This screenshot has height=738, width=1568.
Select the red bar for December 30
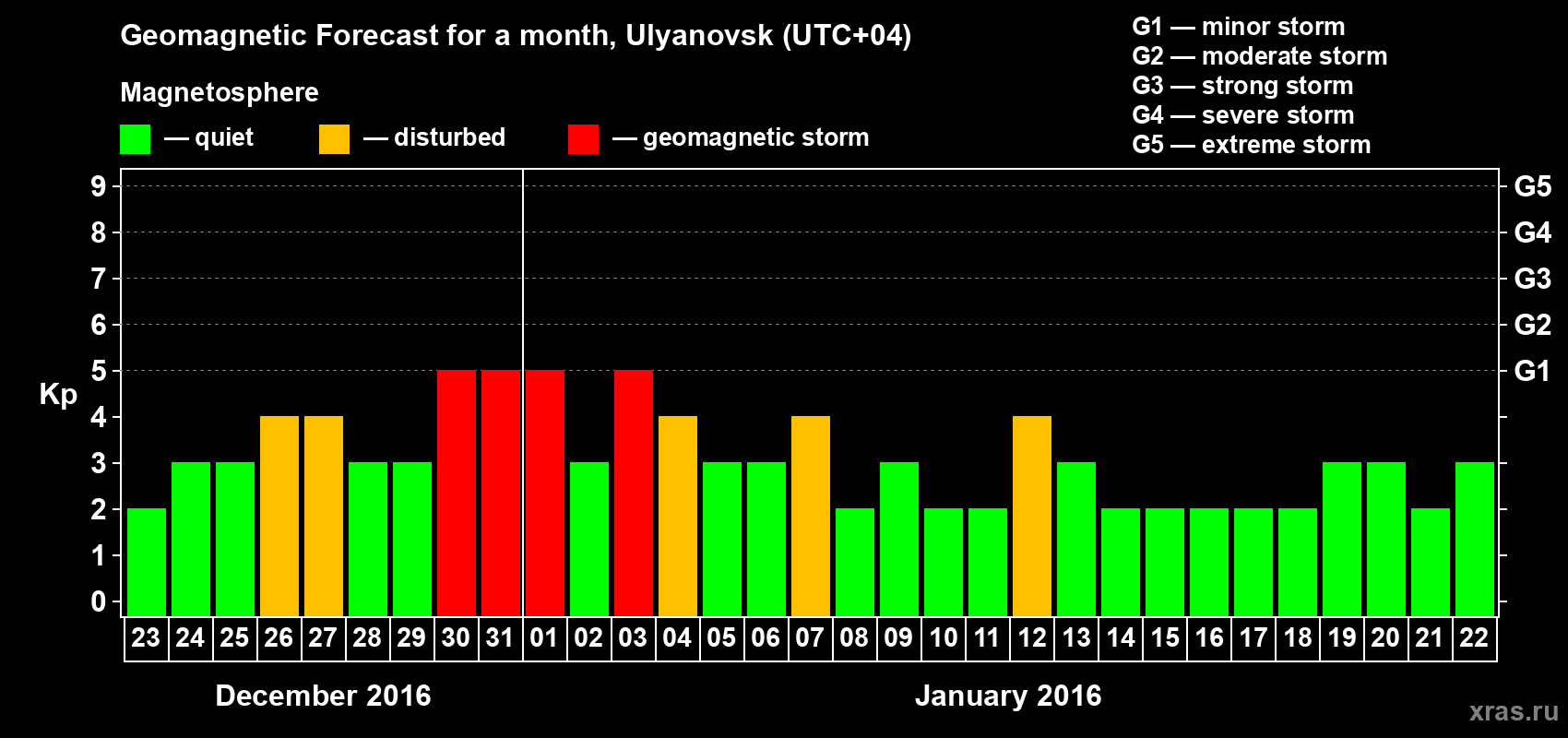coord(457,493)
